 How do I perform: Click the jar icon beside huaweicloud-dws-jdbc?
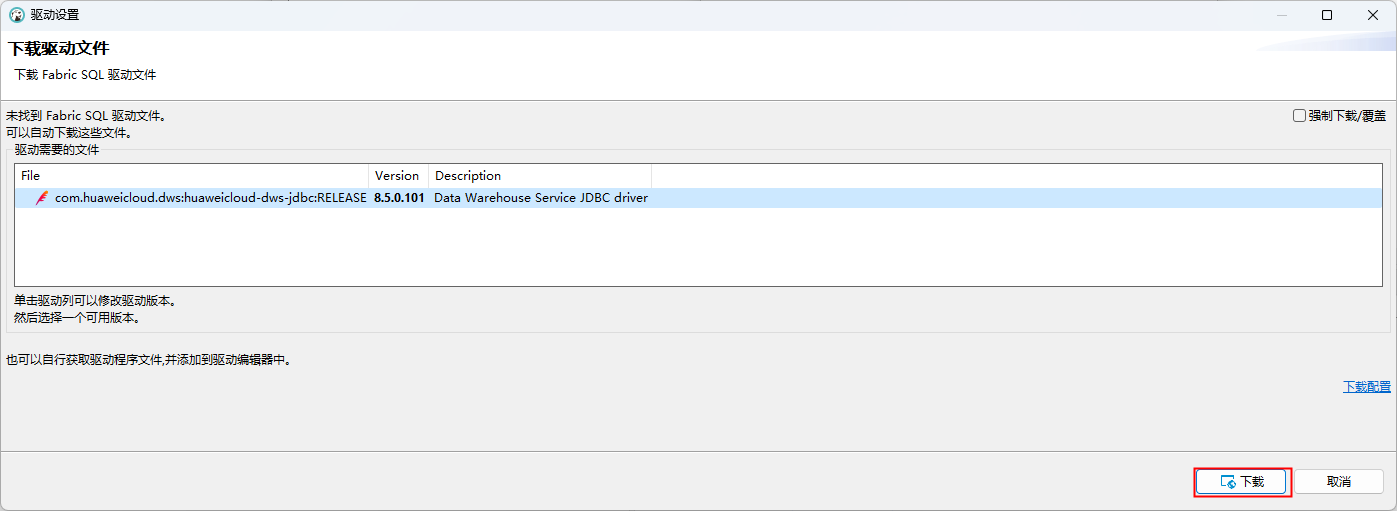click(x=42, y=198)
